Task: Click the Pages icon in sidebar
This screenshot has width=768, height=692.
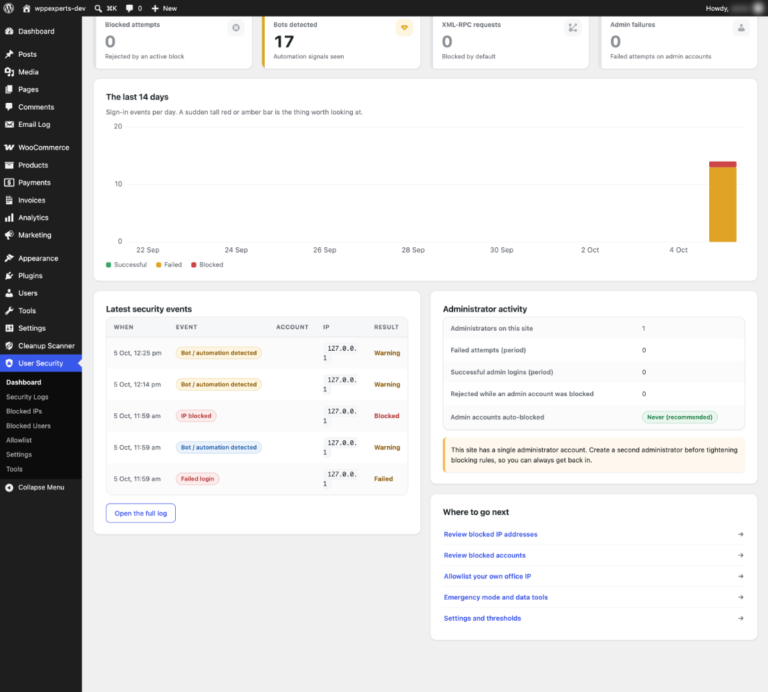Action: point(9,90)
